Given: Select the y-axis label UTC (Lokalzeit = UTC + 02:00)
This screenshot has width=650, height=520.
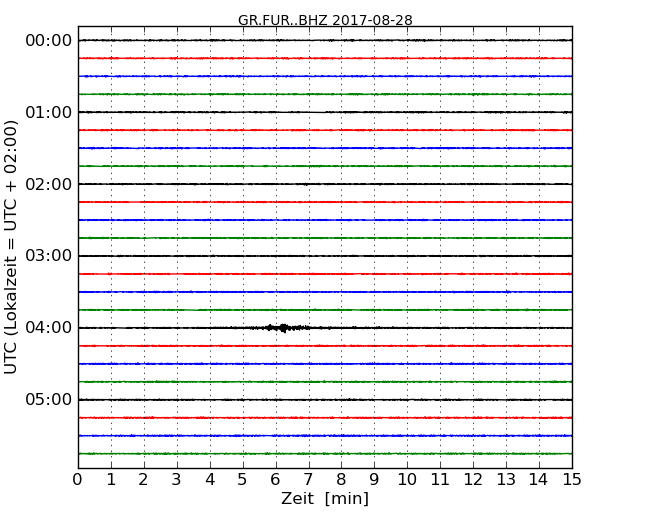Looking at the screenshot, I should click(x=11, y=247).
